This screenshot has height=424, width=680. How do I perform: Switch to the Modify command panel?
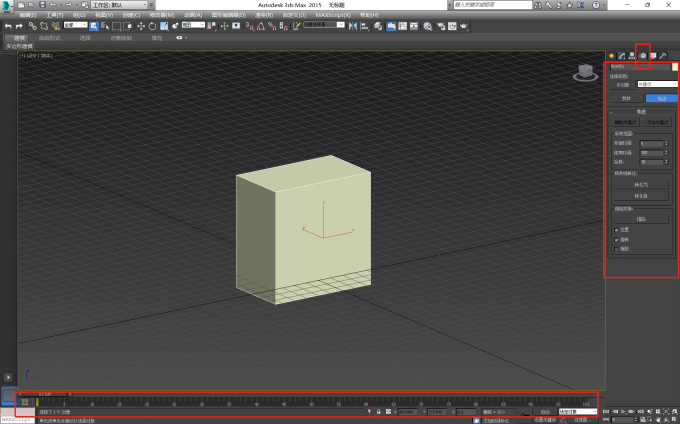pos(622,56)
